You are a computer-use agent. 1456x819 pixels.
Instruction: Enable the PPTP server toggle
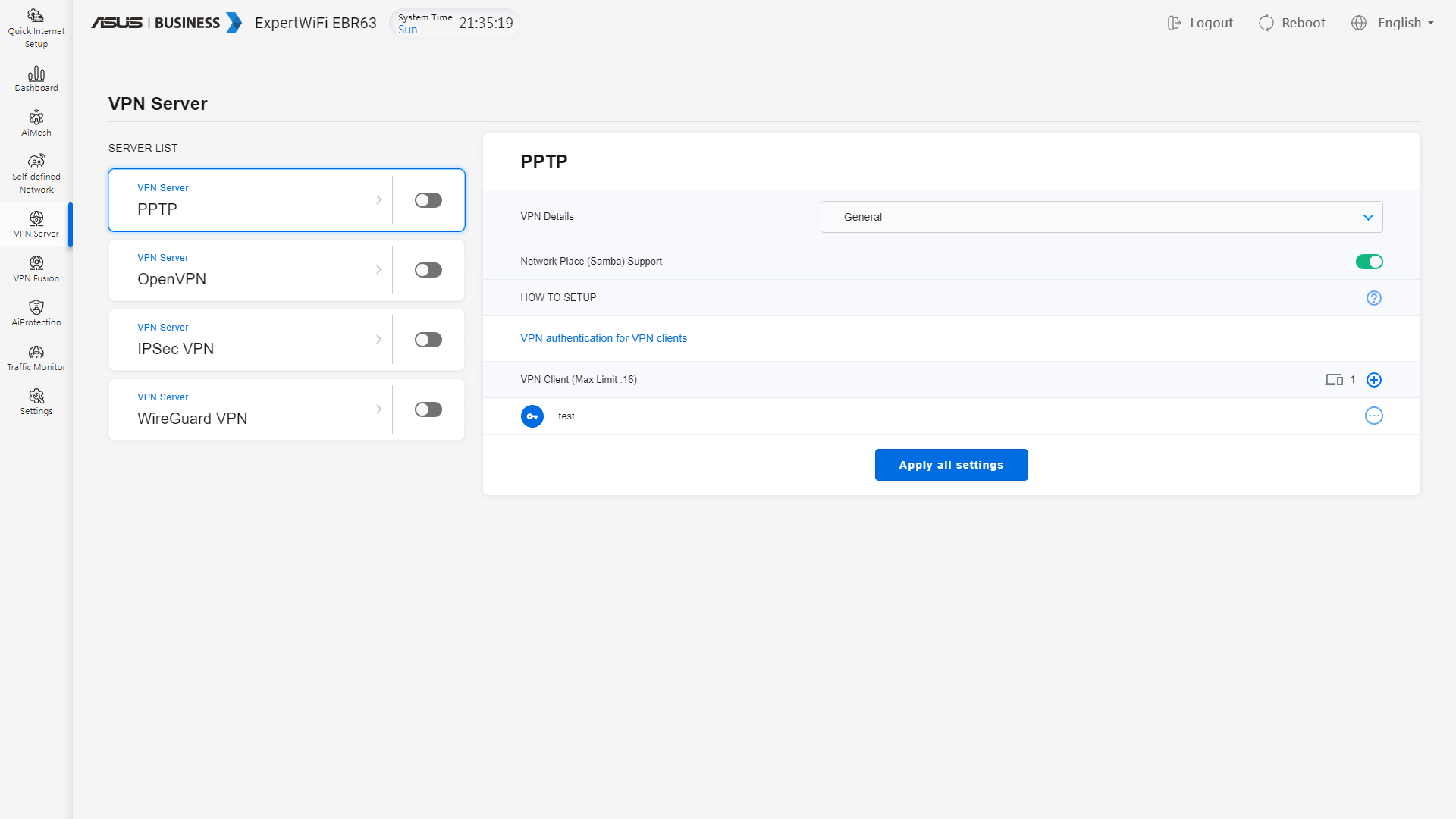coord(428,200)
